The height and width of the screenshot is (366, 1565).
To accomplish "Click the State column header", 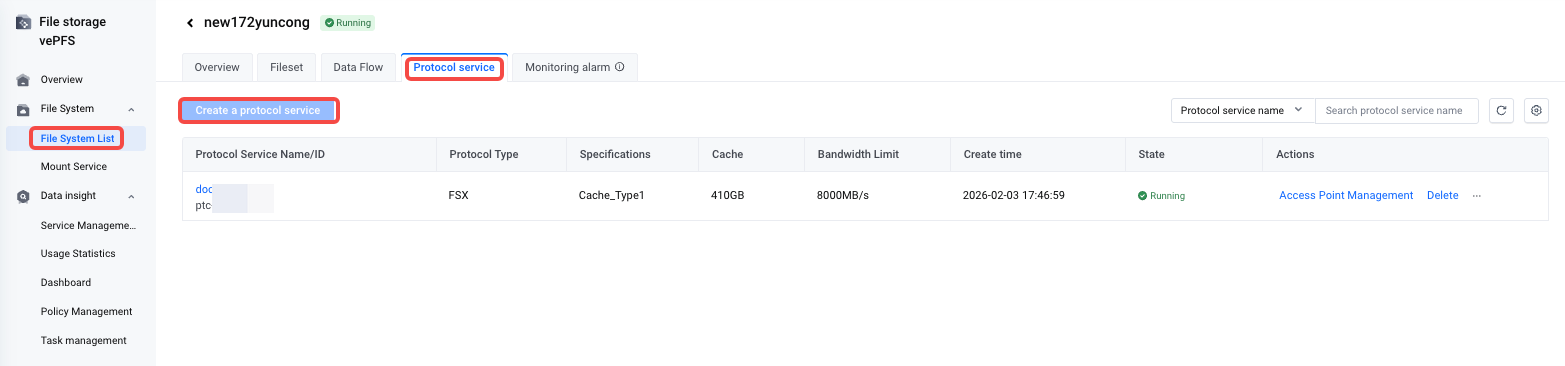I will (x=1151, y=155).
